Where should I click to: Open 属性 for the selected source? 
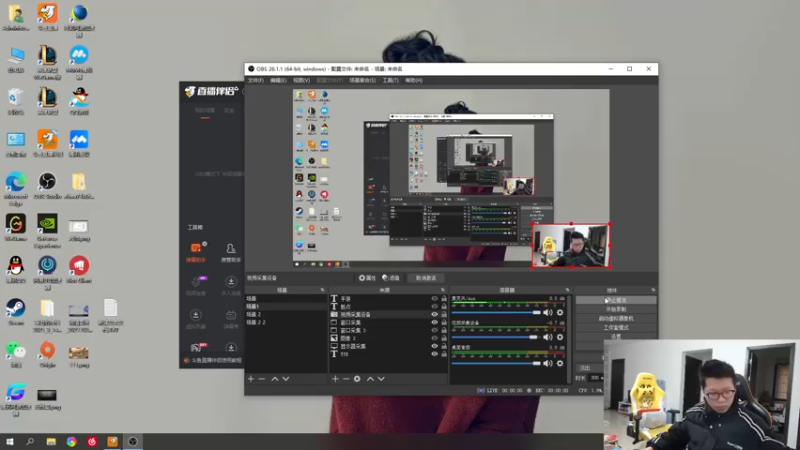(x=367, y=278)
